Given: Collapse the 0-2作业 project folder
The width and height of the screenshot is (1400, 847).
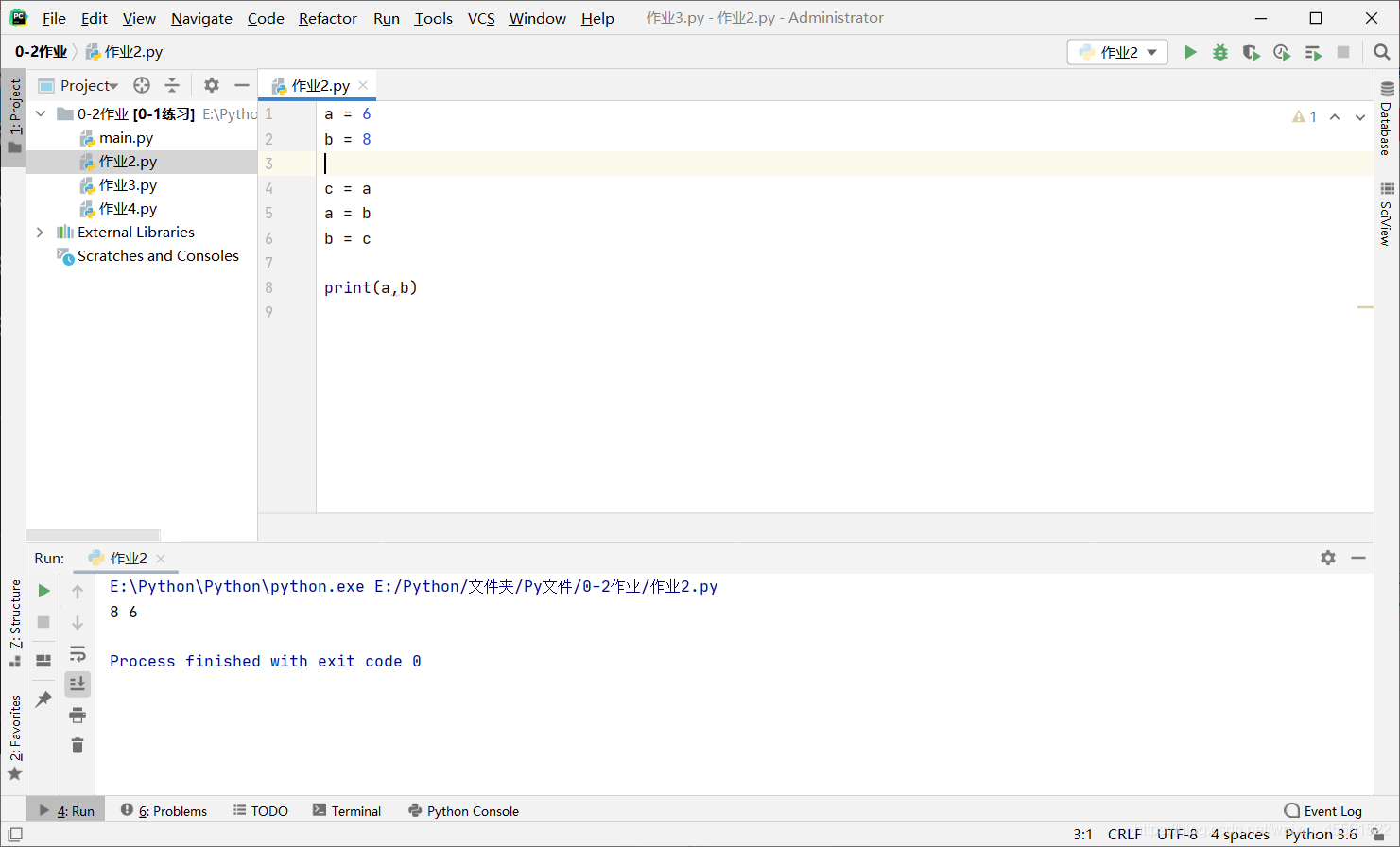Looking at the screenshot, I should click(41, 113).
